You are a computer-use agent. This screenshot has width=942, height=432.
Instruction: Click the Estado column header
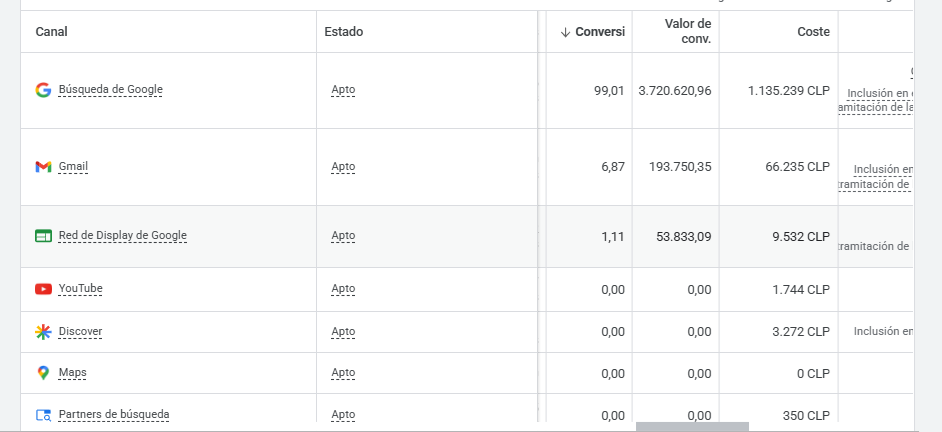tap(343, 32)
